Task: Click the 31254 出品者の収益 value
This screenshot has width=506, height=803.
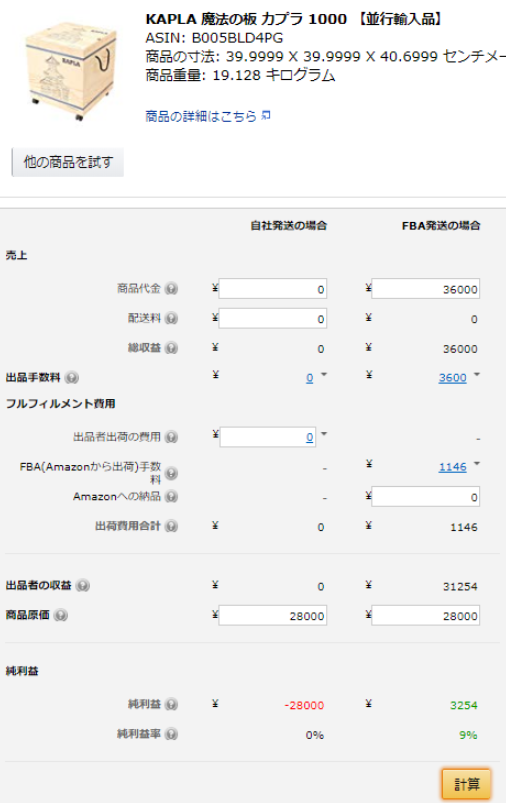Action: point(460,586)
